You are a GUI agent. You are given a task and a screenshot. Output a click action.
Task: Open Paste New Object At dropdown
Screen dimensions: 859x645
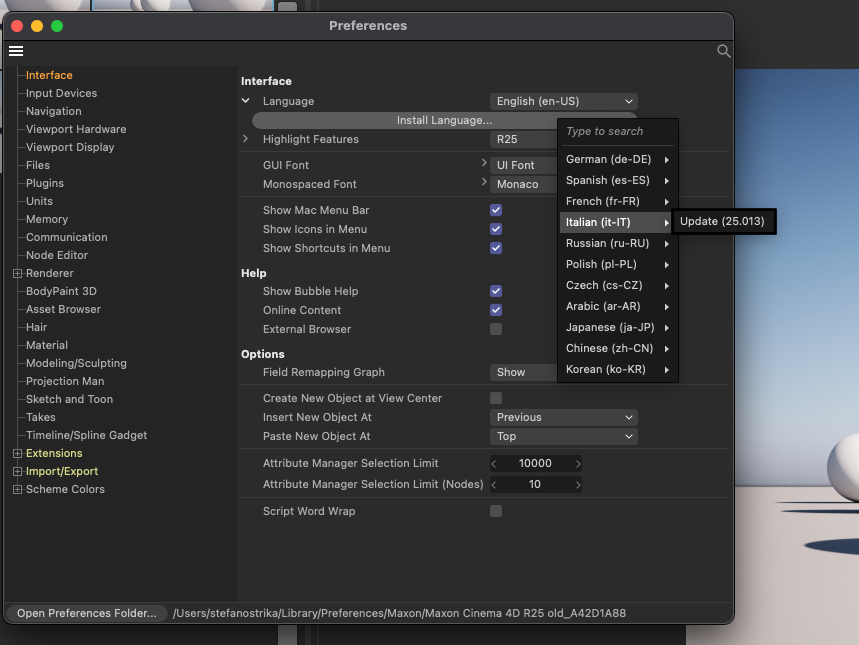tap(564, 436)
